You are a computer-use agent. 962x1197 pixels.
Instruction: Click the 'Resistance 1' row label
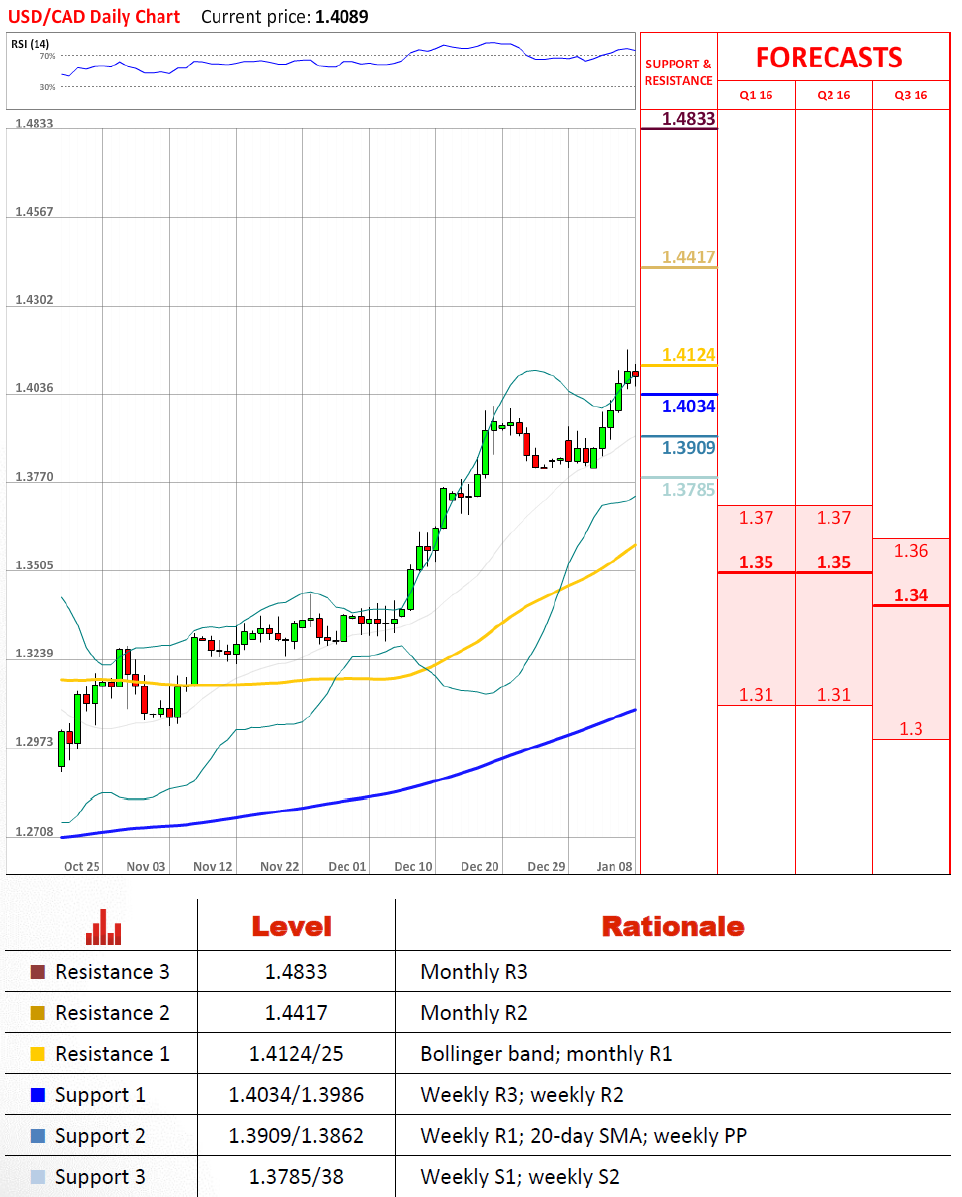pos(112,1054)
